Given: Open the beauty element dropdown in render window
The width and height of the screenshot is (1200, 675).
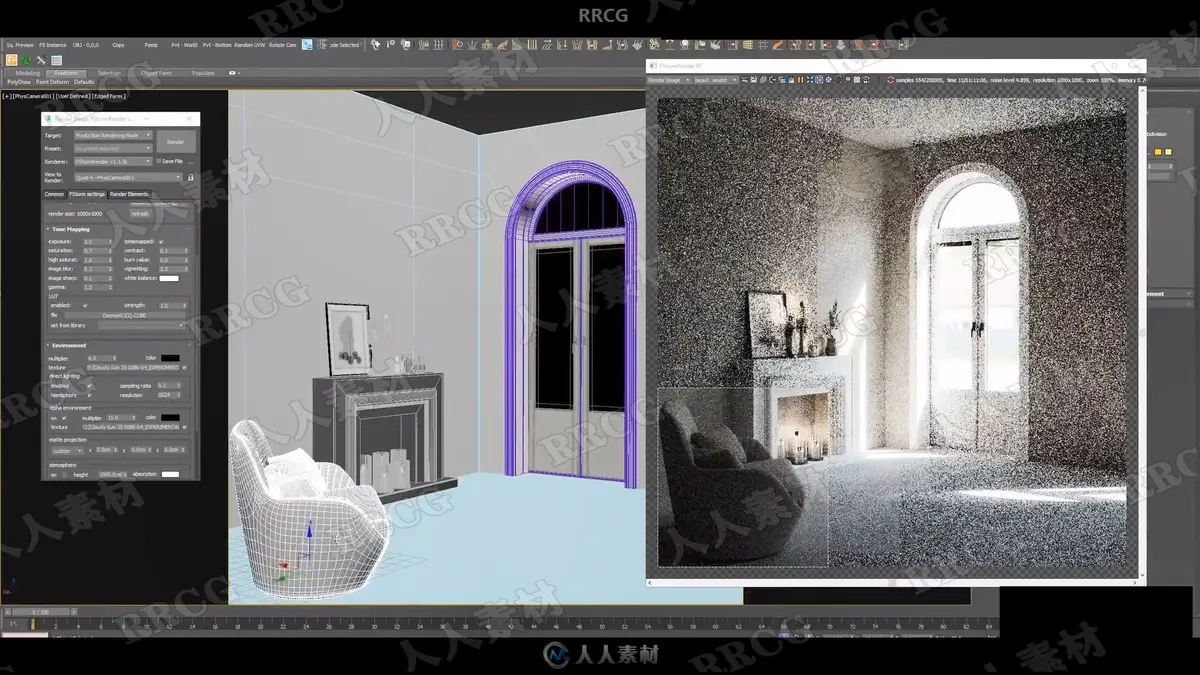Looking at the screenshot, I should pyautogui.click(x=717, y=80).
